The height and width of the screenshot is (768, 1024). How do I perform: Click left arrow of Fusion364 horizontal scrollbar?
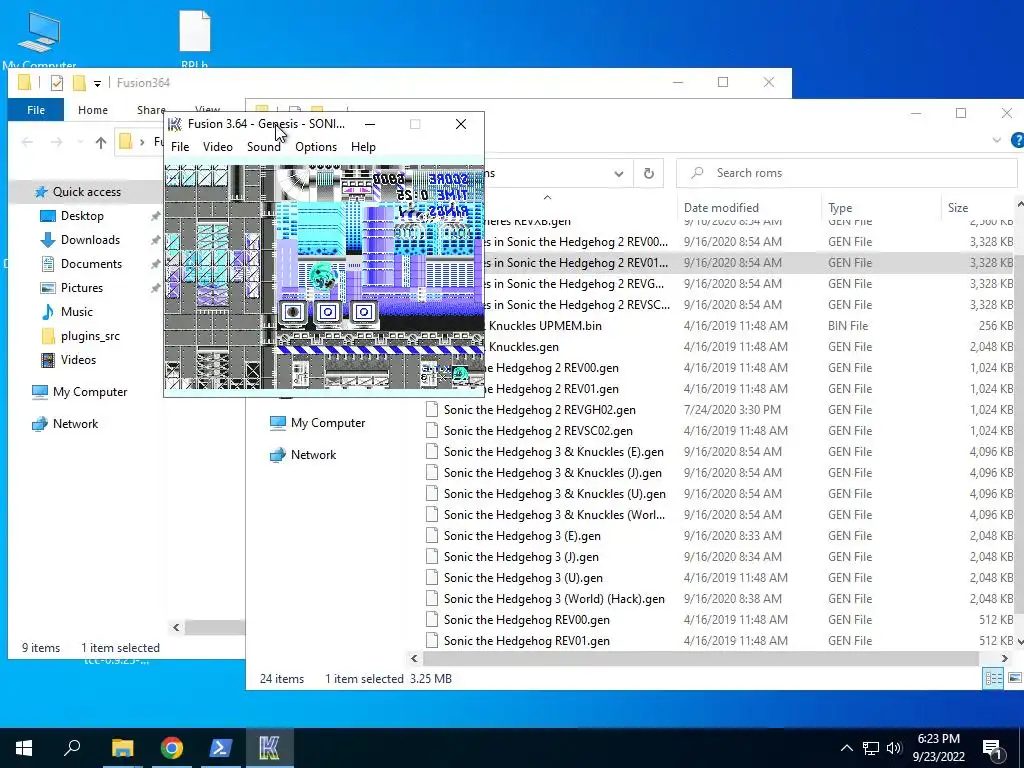176,628
